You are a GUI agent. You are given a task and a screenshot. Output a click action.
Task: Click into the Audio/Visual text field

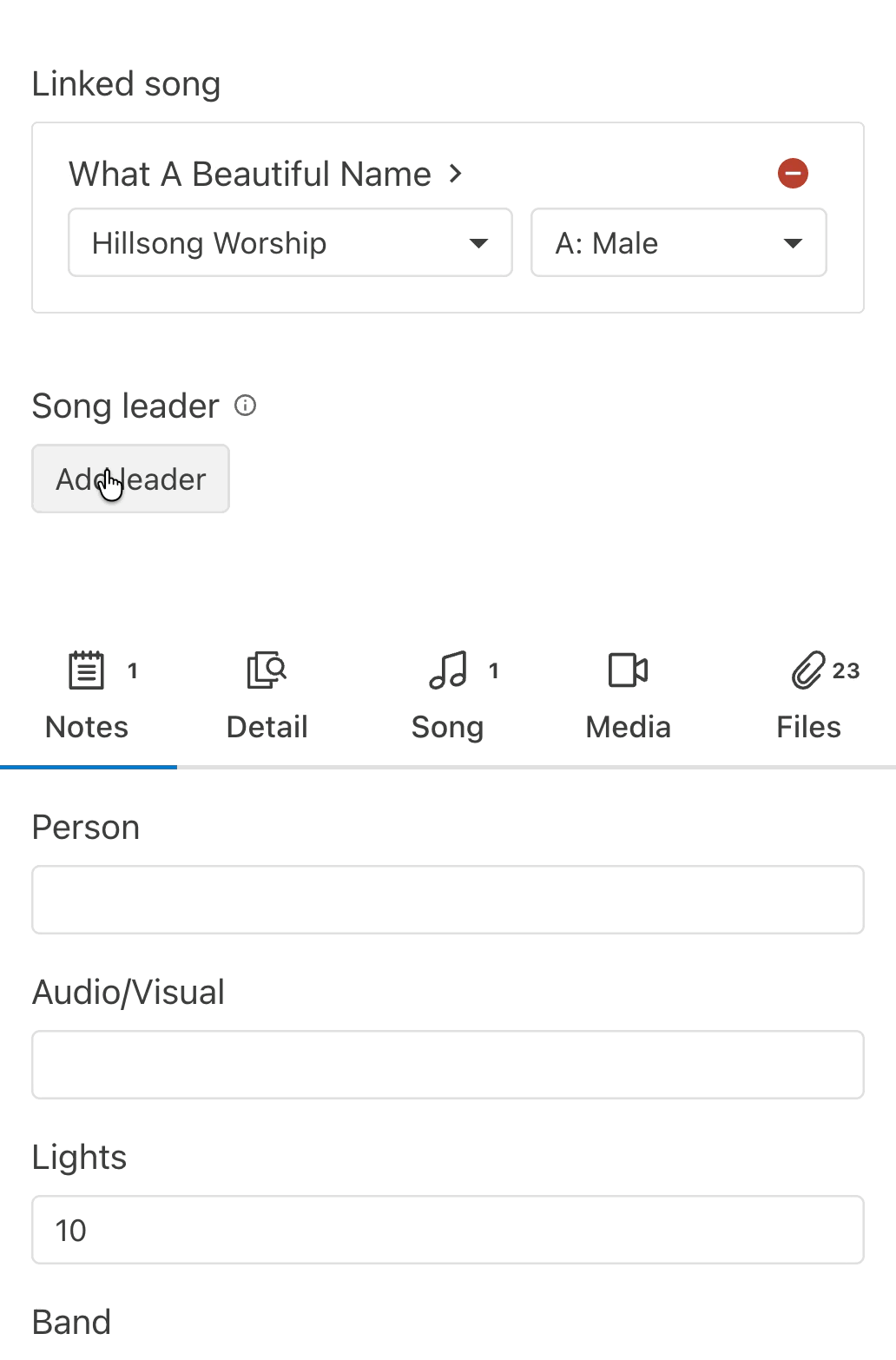448,1065
